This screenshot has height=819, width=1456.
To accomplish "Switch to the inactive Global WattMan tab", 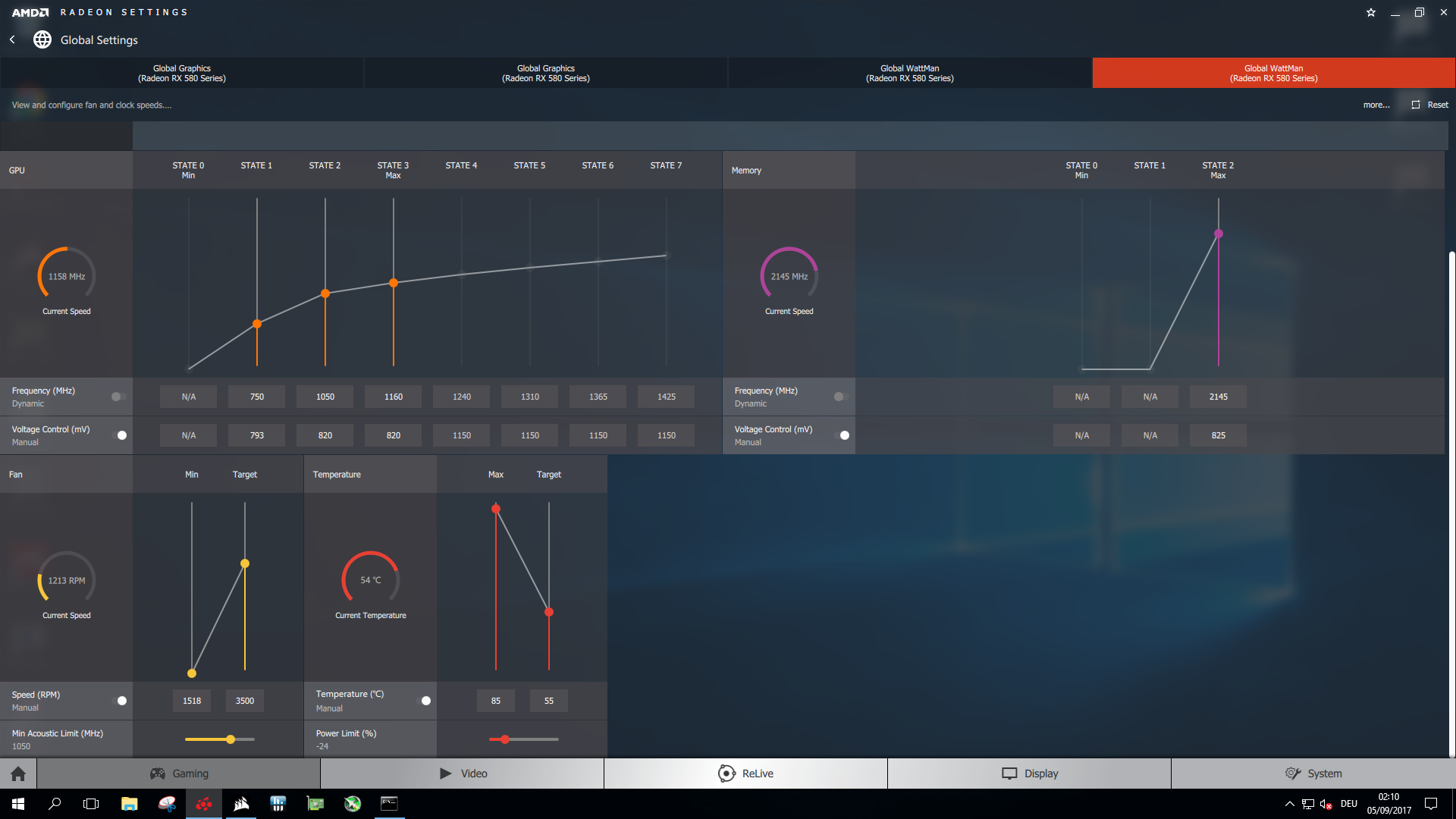I will coord(910,73).
